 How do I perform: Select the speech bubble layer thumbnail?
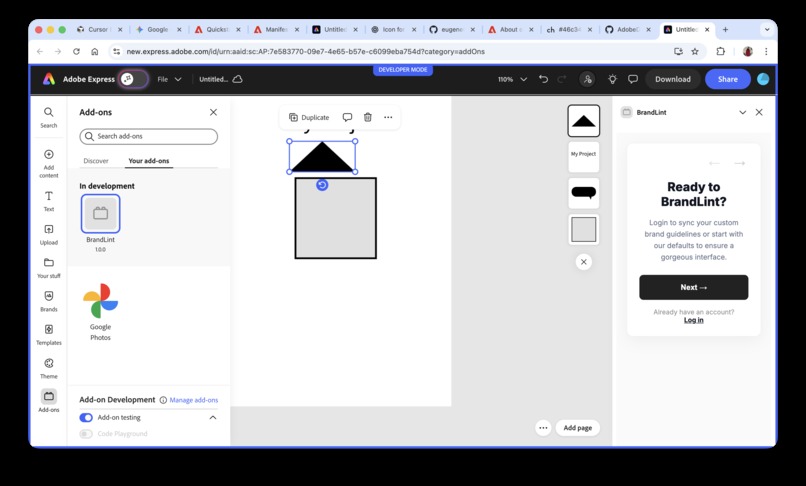pos(583,193)
